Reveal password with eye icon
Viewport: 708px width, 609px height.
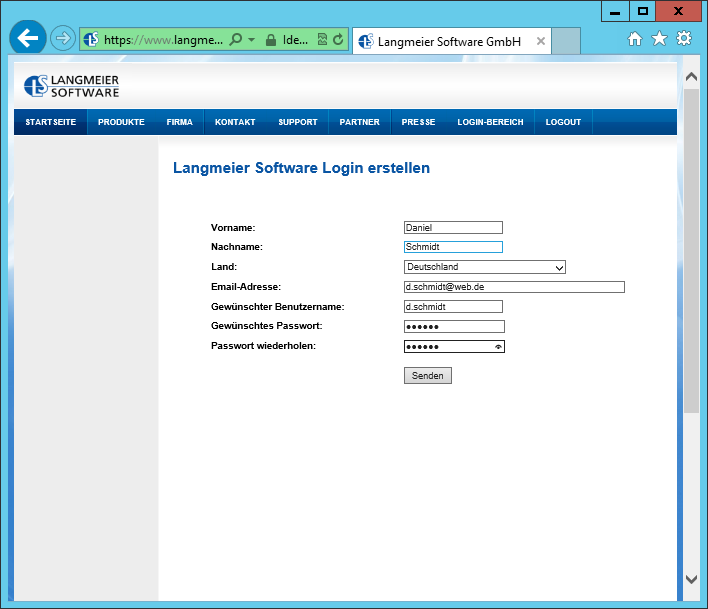498,347
